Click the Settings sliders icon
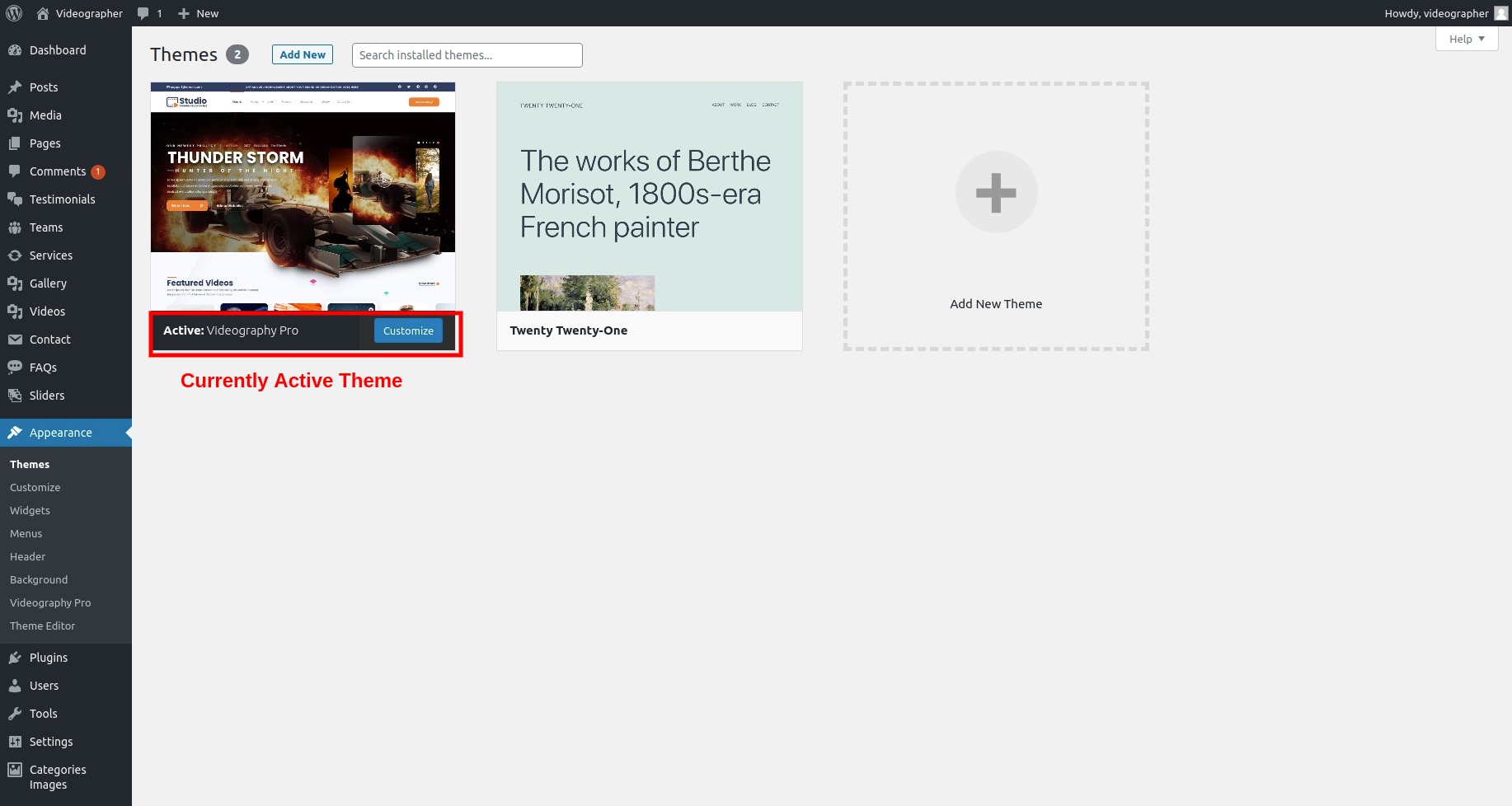This screenshot has height=806, width=1512. click(x=15, y=742)
